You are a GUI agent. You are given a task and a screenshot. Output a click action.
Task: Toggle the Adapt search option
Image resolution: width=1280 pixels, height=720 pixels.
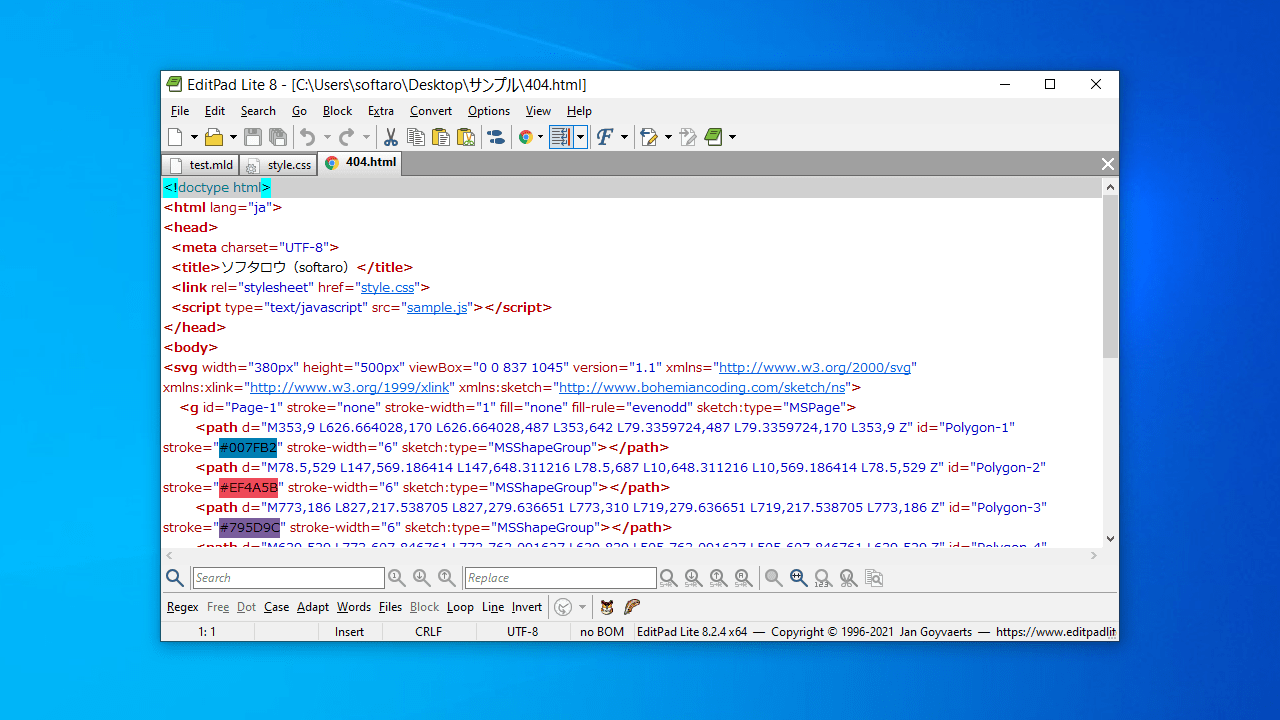click(x=313, y=607)
